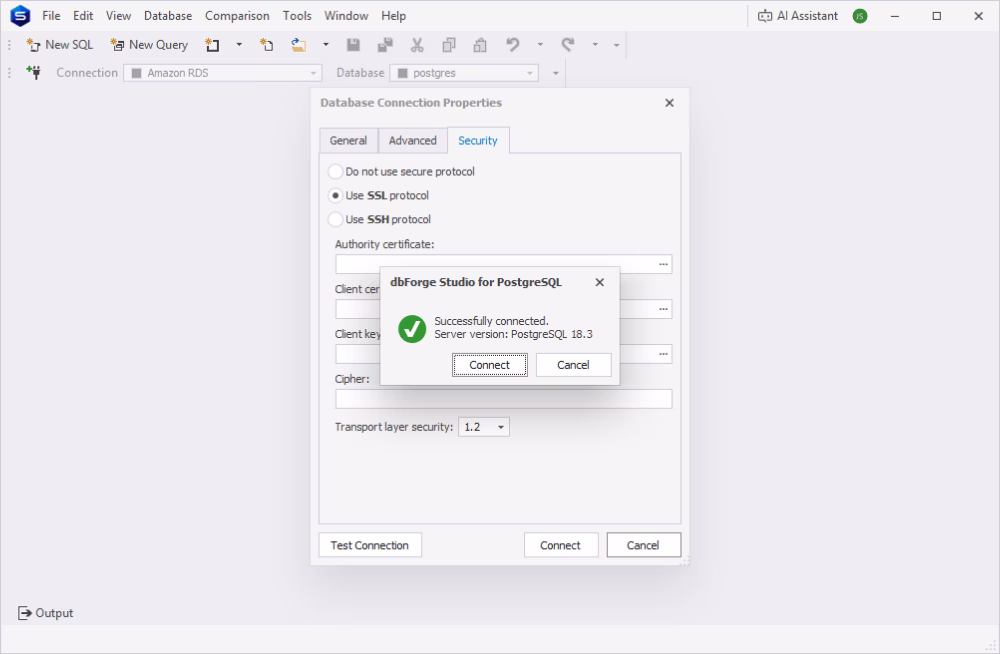The width and height of the screenshot is (1000, 654).
Task: Open the File menu
Action: coord(51,15)
